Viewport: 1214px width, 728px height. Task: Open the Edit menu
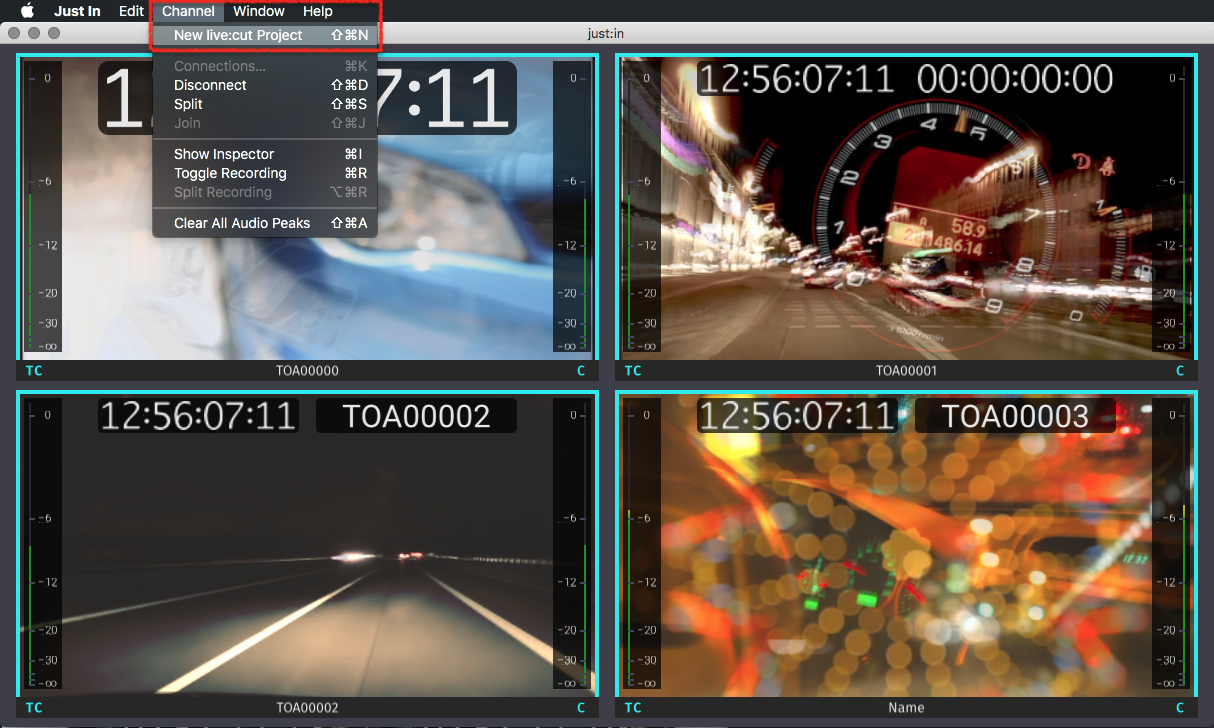[131, 11]
